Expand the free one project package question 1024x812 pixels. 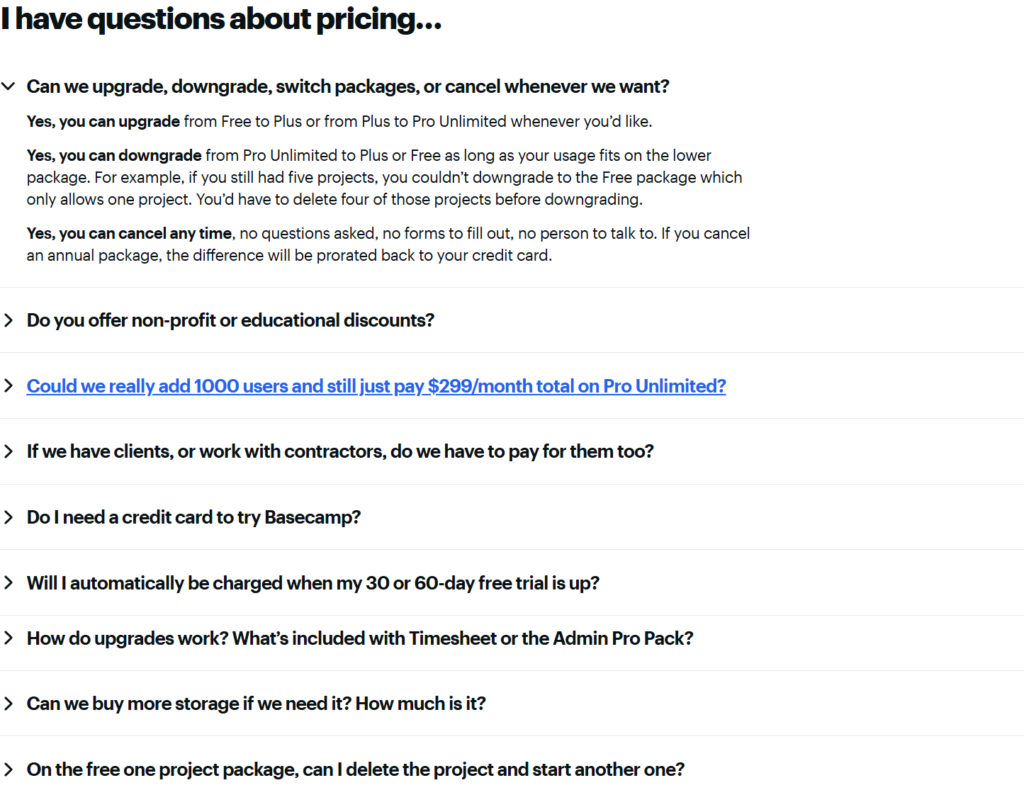356,769
